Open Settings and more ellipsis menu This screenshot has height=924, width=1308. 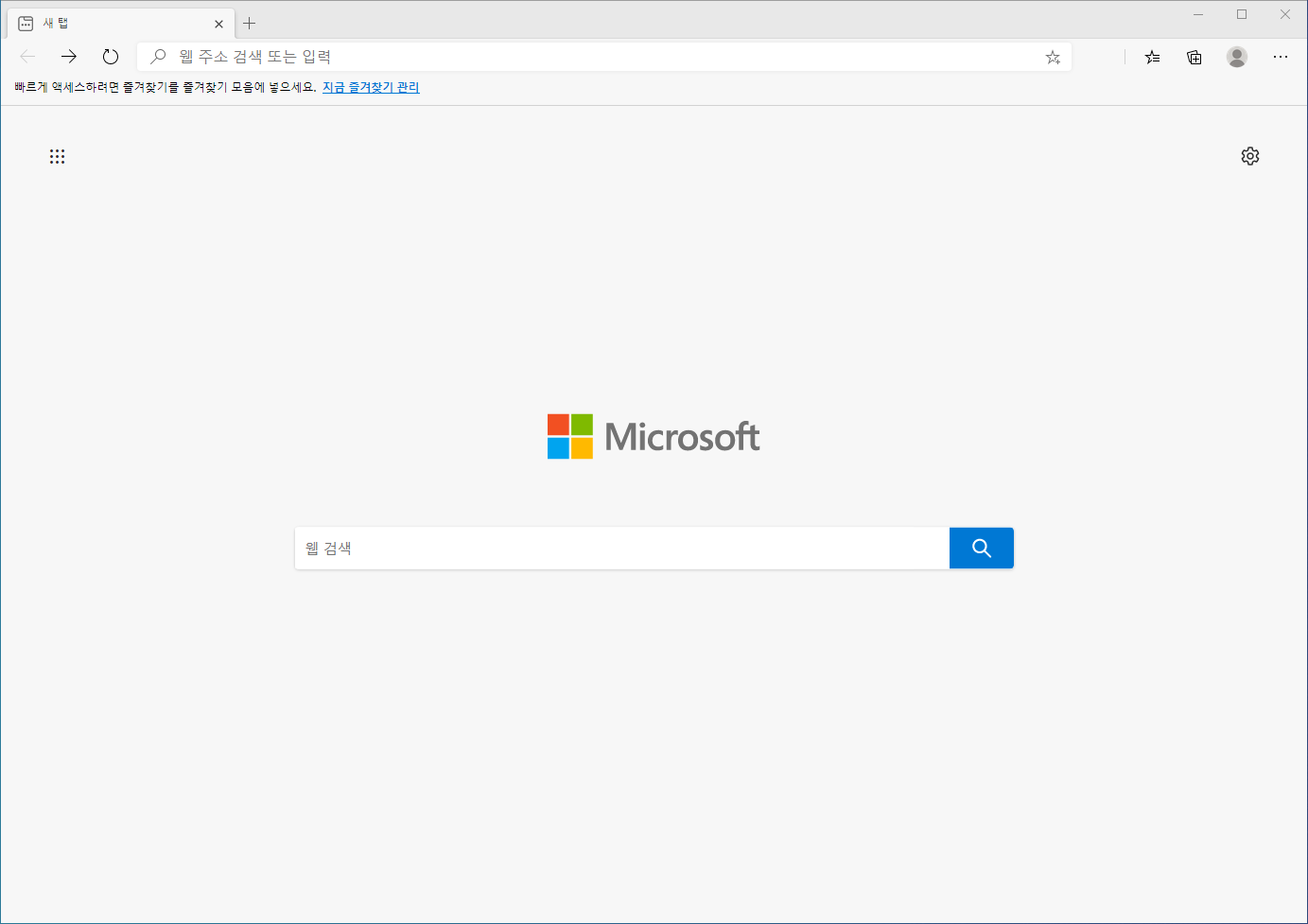click(1281, 57)
